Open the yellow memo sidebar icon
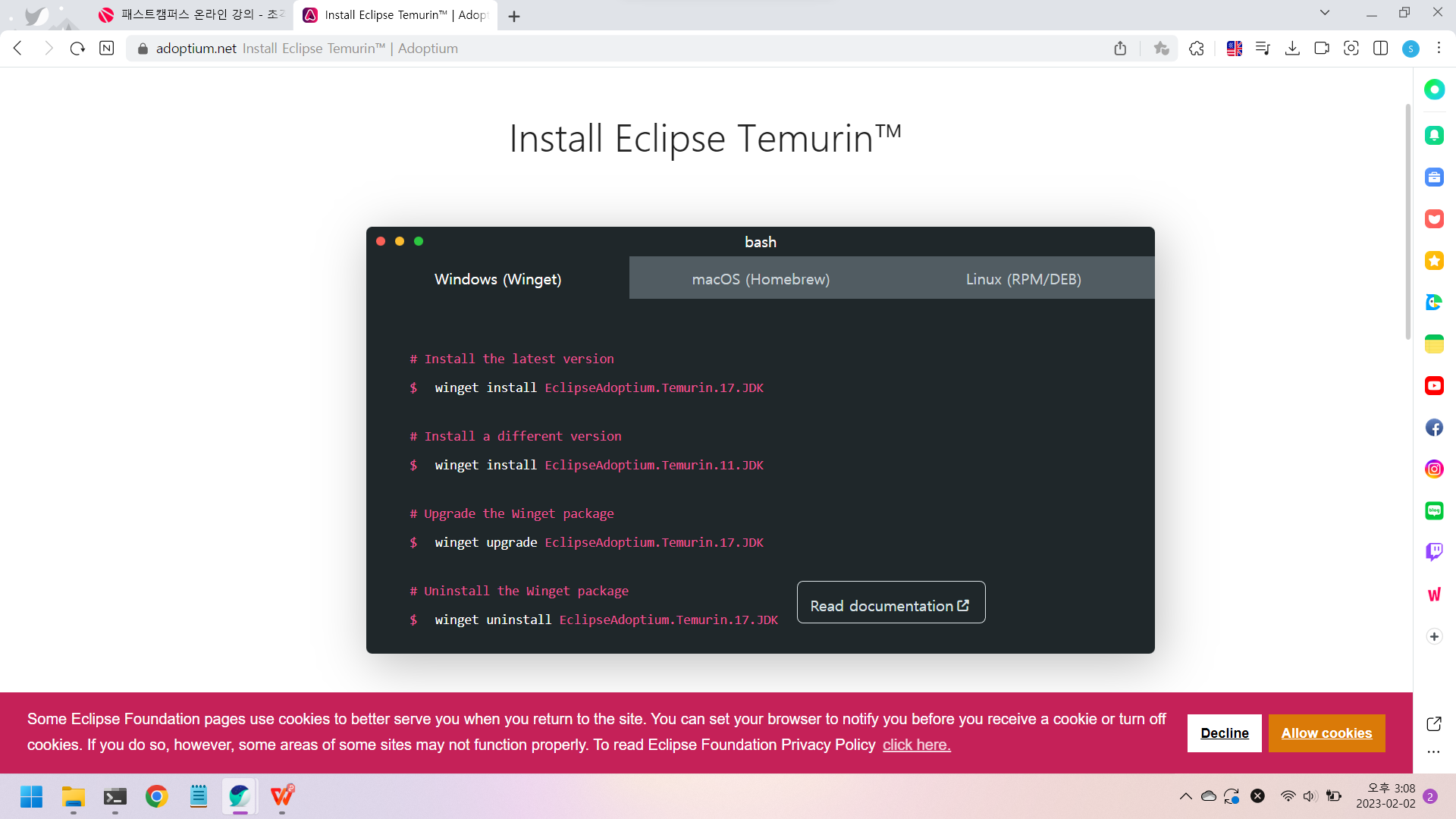The height and width of the screenshot is (819, 1456). click(x=1434, y=344)
